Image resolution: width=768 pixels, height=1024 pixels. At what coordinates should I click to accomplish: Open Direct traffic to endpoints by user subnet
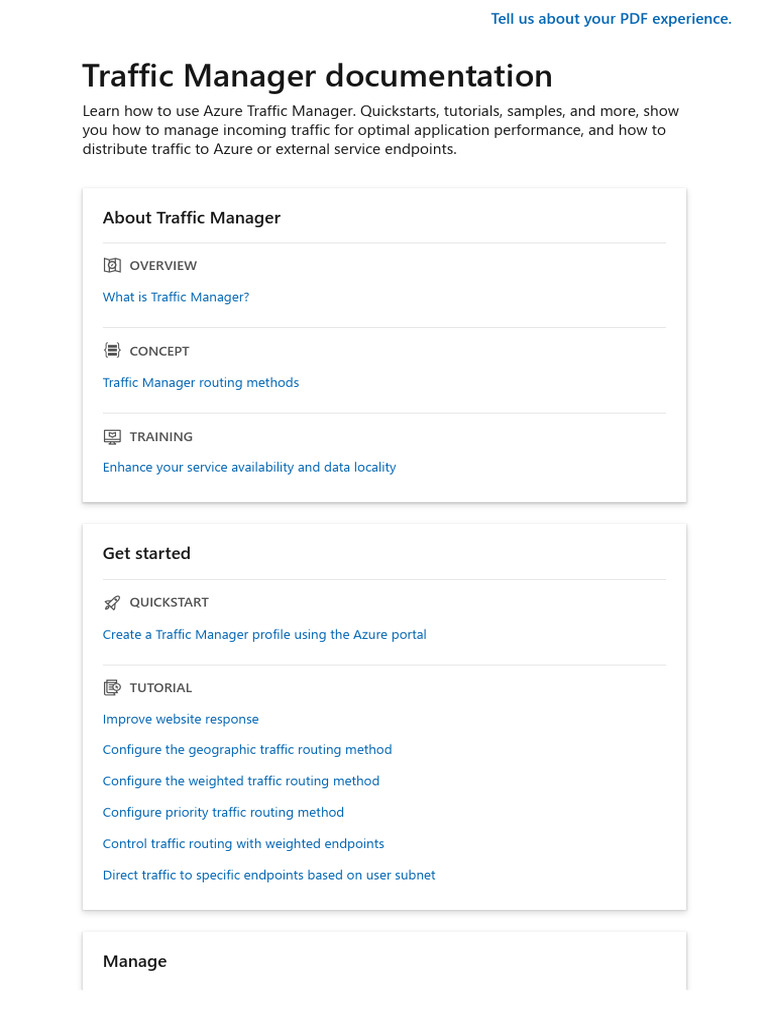pyautogui.click(x=268, y=875)
